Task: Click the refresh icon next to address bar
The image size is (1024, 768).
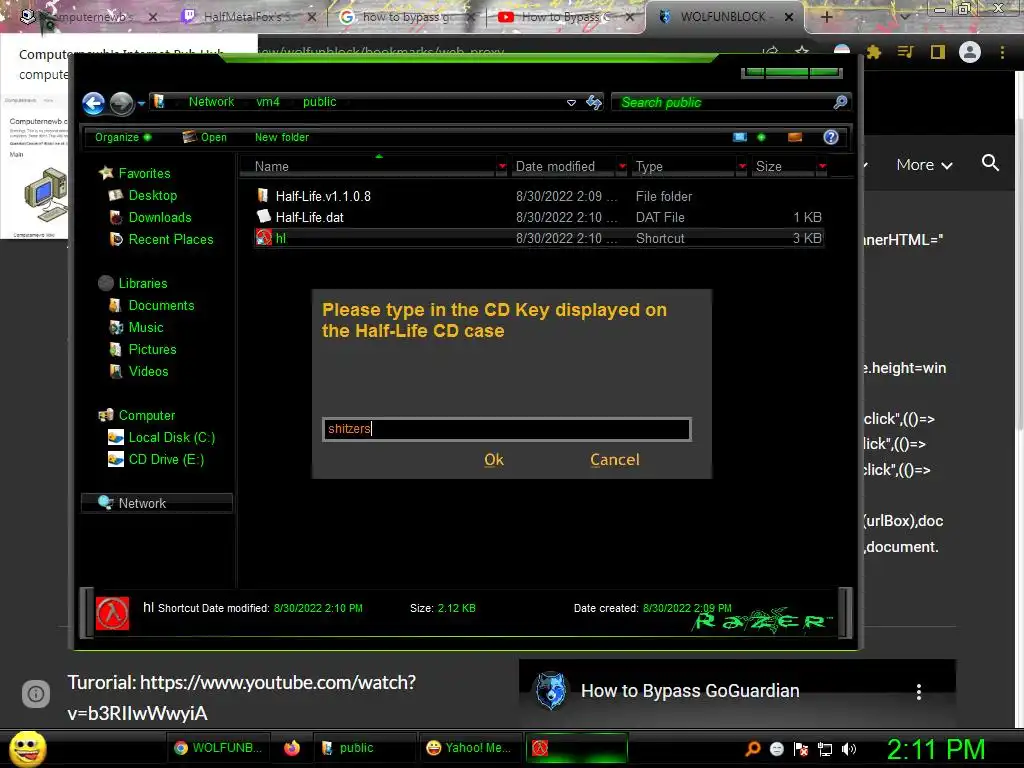Action: point(594,102)
